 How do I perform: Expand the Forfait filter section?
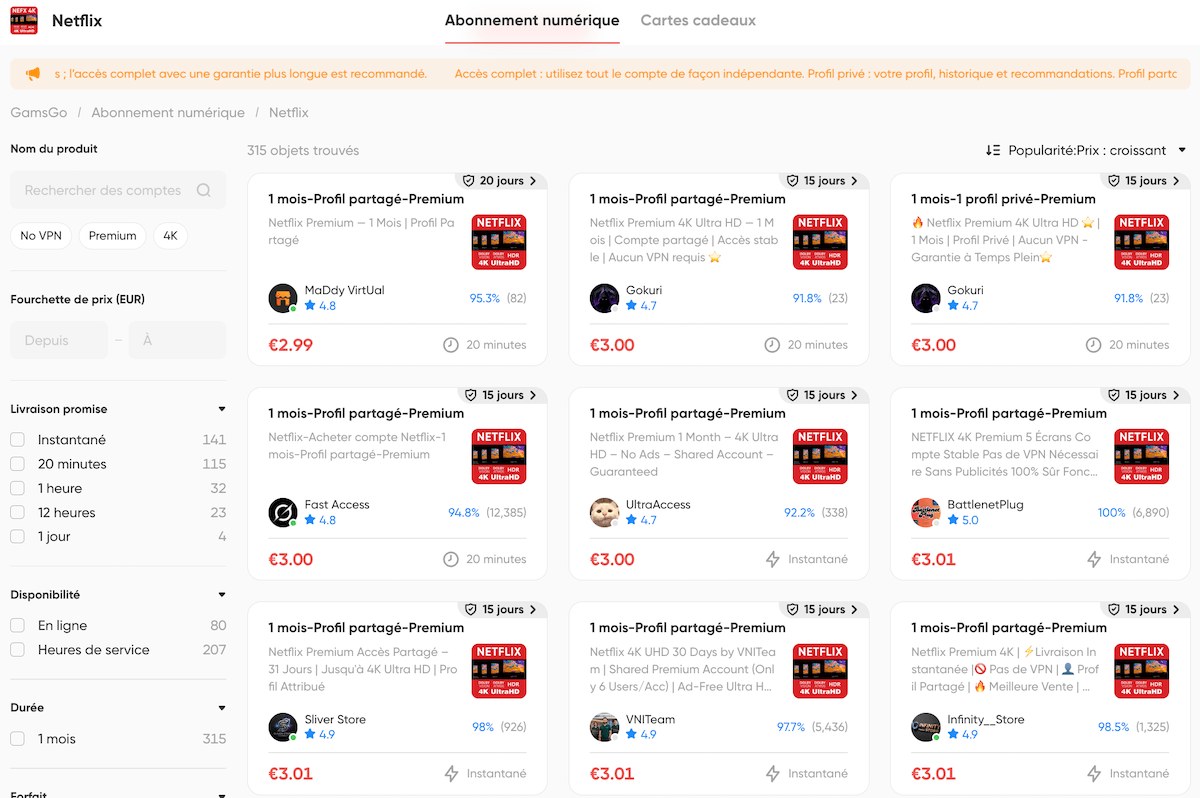coord(222,795)
